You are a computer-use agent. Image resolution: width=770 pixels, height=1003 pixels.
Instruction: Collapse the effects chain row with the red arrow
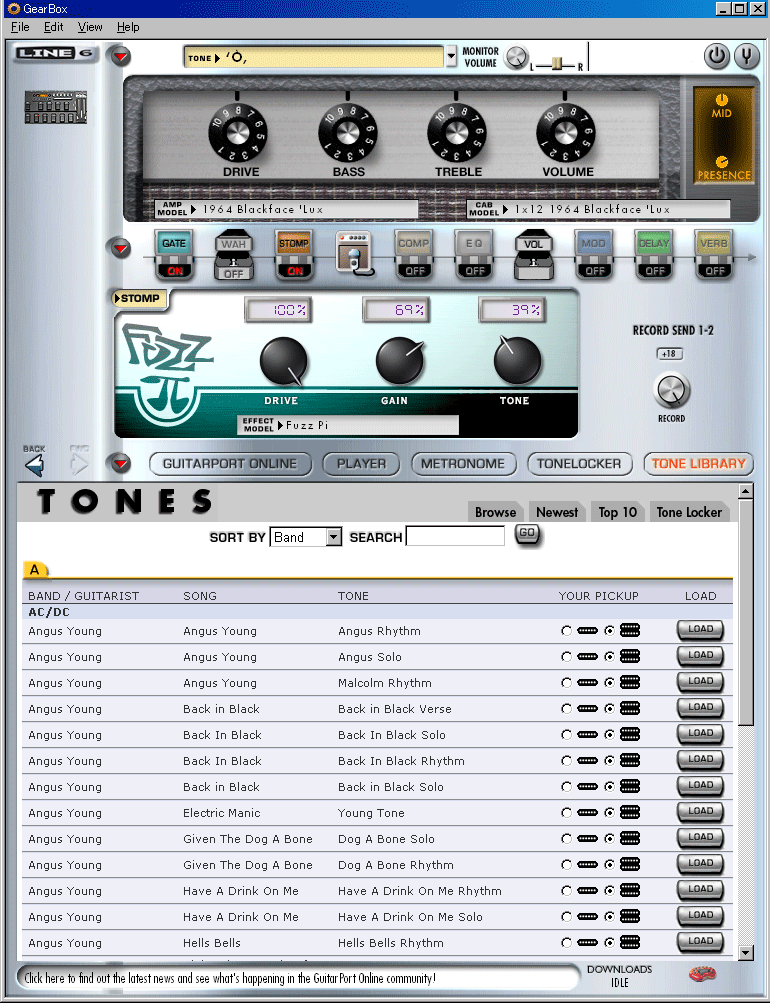click(120, 248)
